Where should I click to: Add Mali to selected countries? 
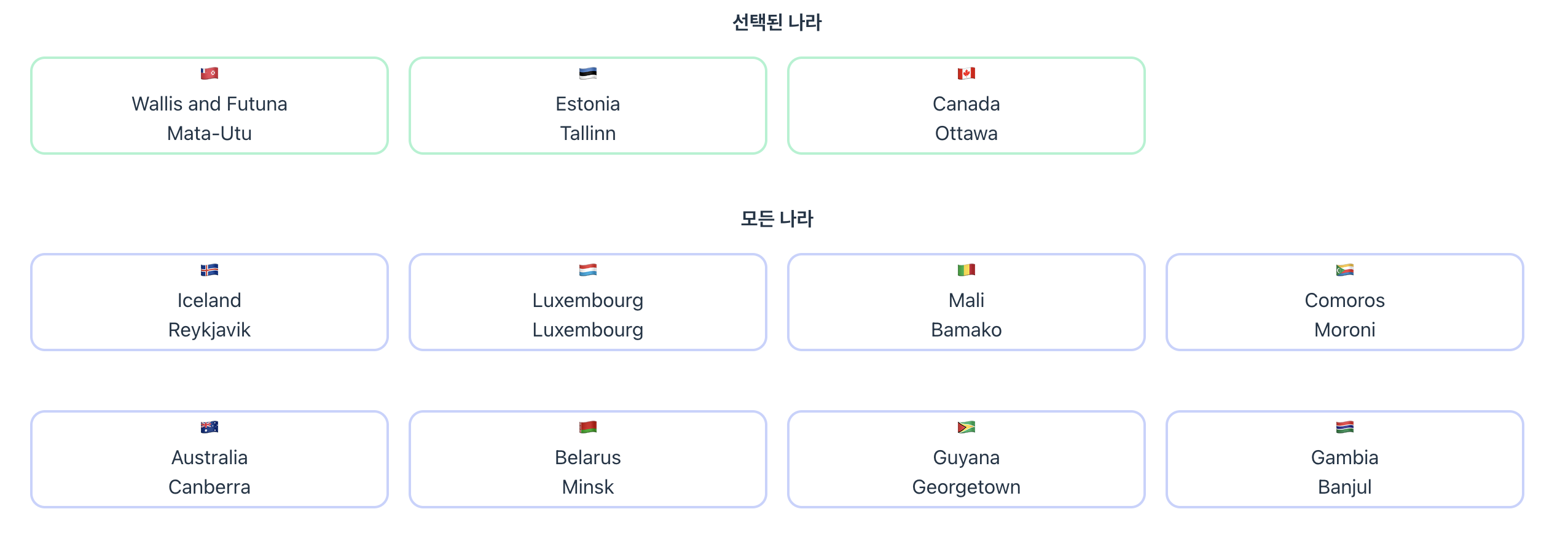tap(966, 301)
